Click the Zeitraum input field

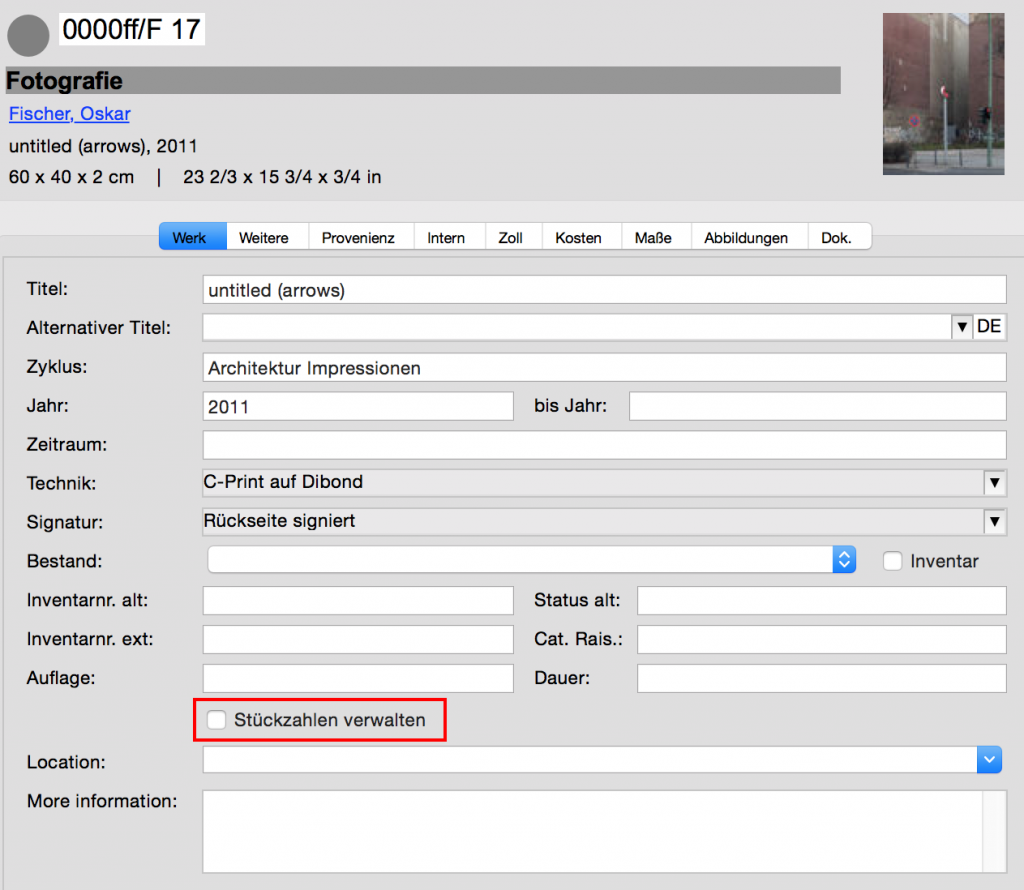(604, 445)
